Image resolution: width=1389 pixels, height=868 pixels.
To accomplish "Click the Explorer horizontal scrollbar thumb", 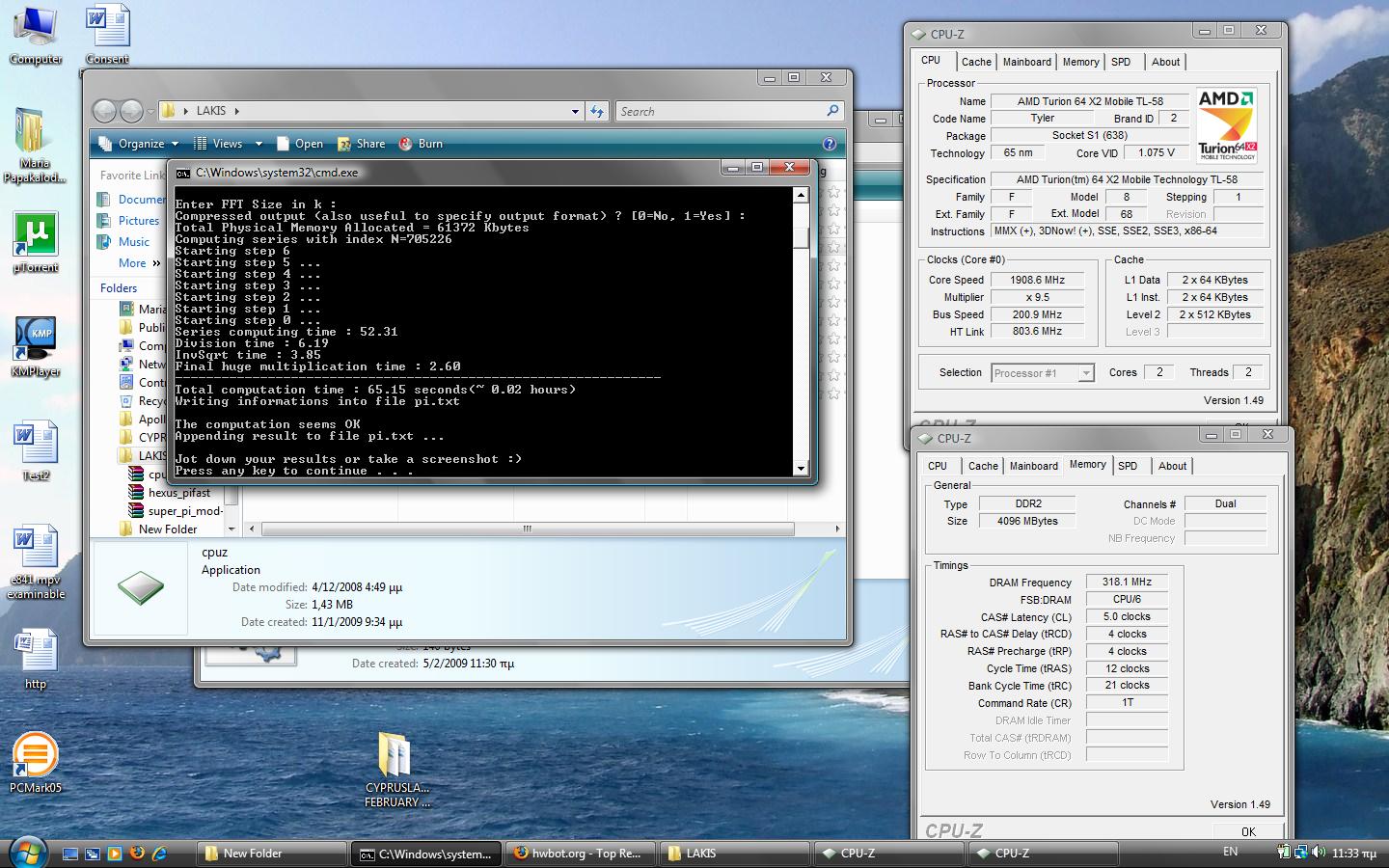I will [x=528, y=529].
